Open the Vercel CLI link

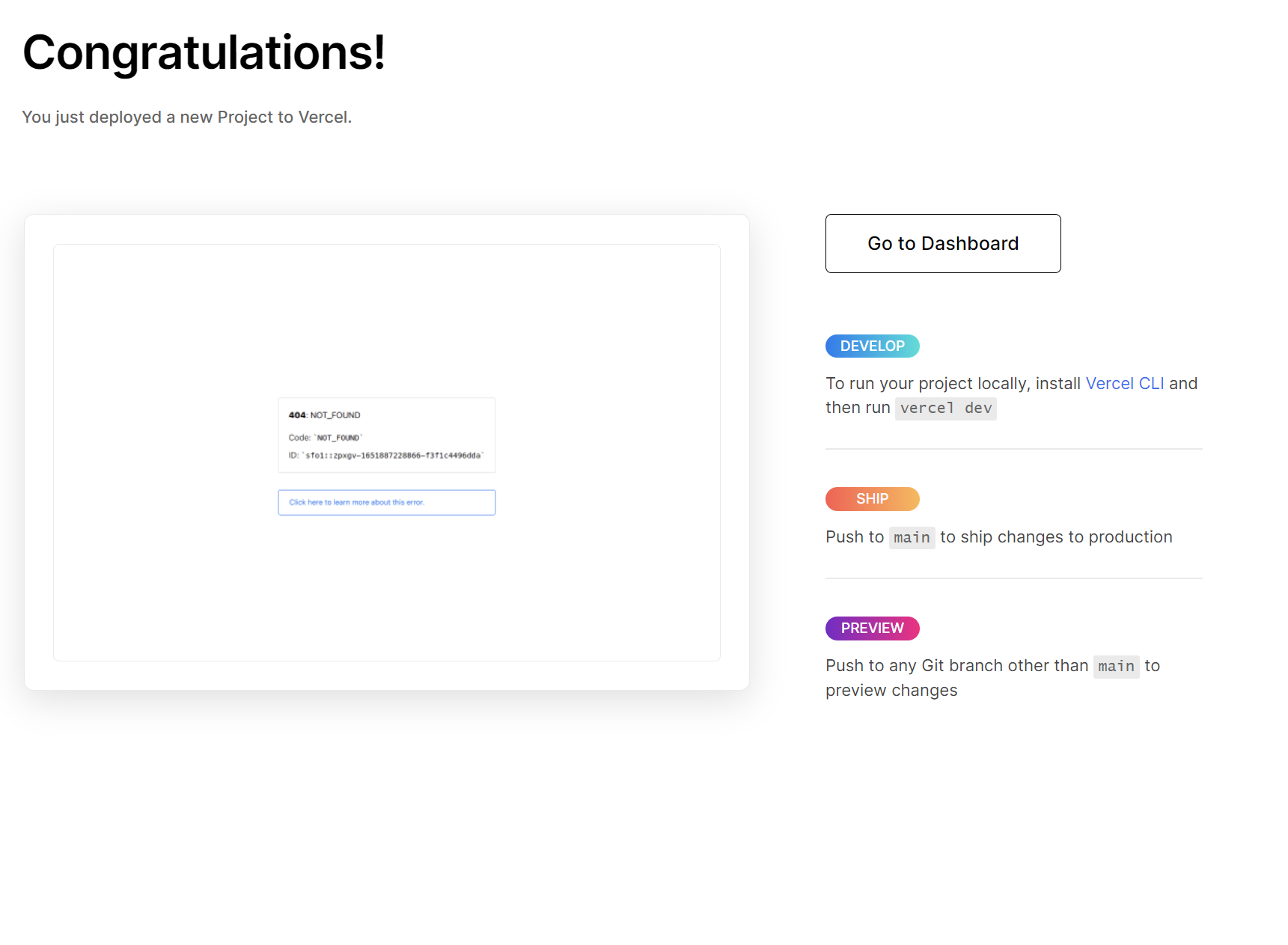(x=1124, y=384)
